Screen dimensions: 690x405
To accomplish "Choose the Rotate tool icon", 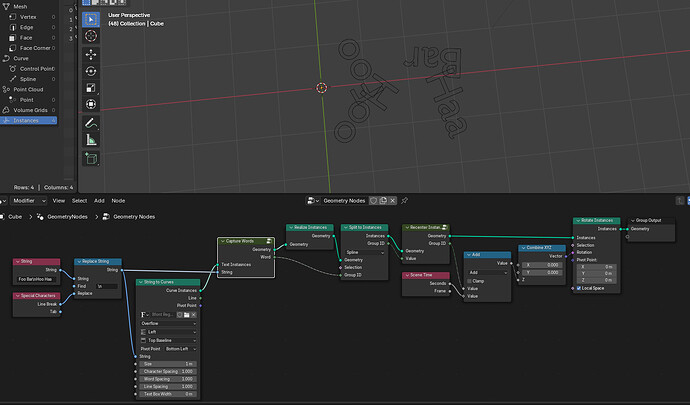I will pos(91,71).
